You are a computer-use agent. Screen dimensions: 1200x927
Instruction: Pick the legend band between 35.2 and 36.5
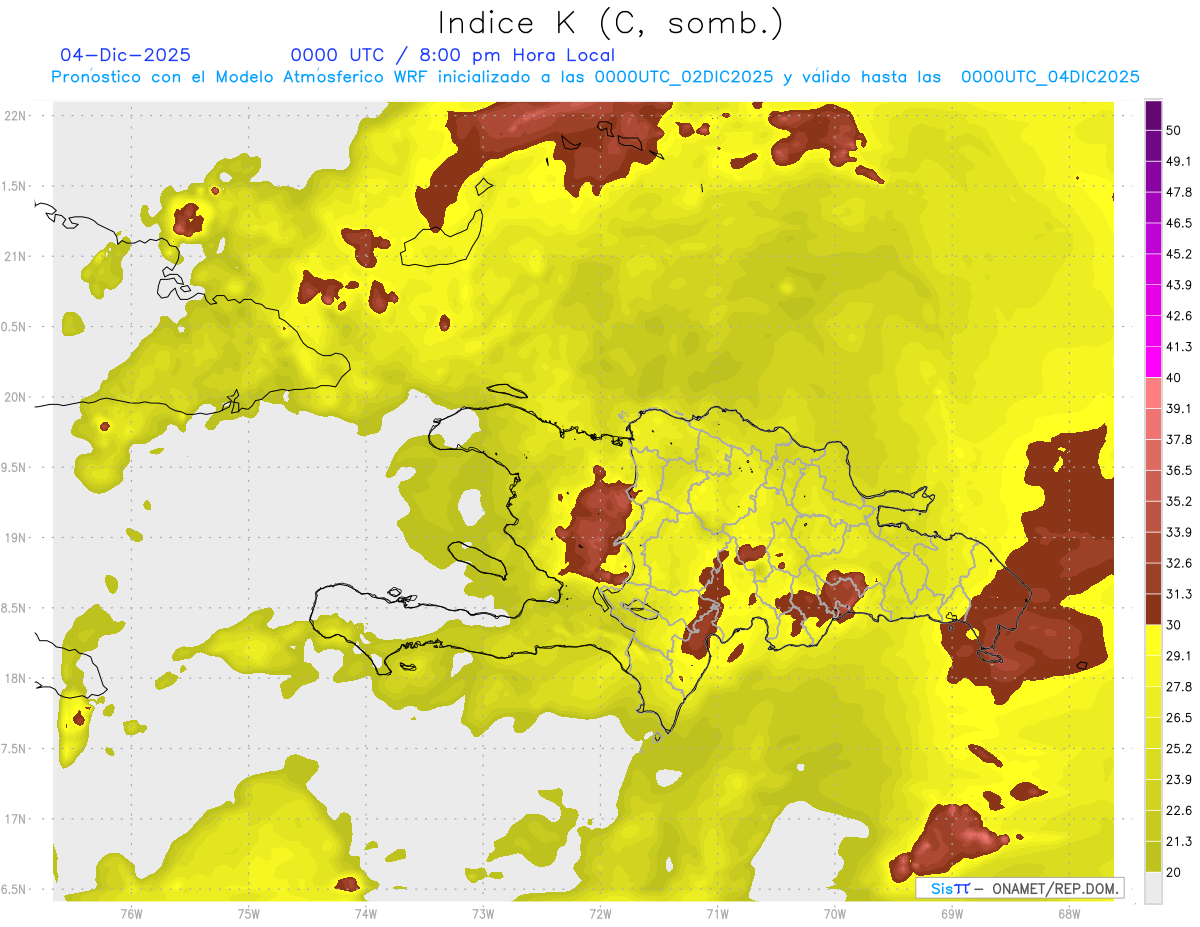point(1154,486)
